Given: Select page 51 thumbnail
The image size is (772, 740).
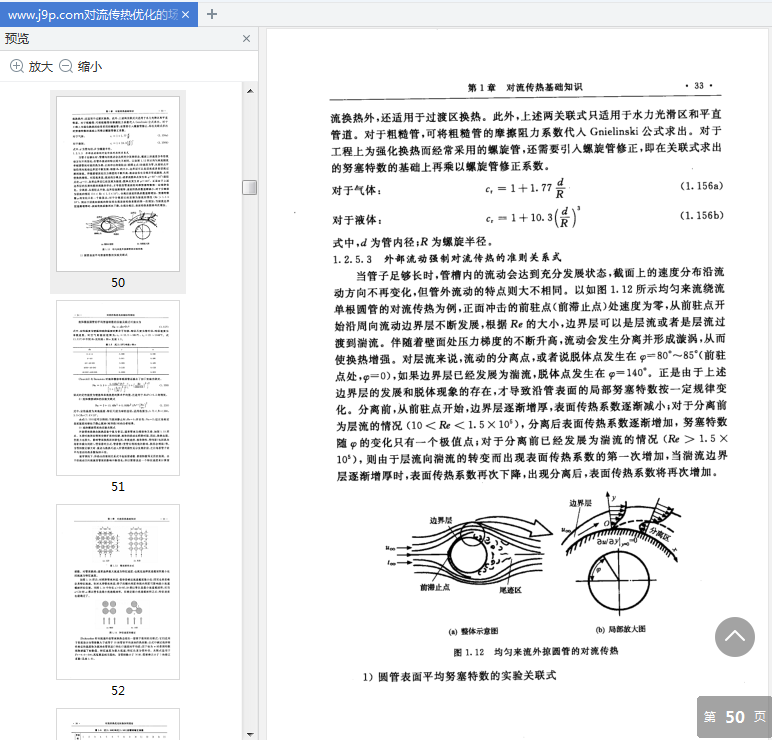Looking at the screenshot, I should point(118,388).
